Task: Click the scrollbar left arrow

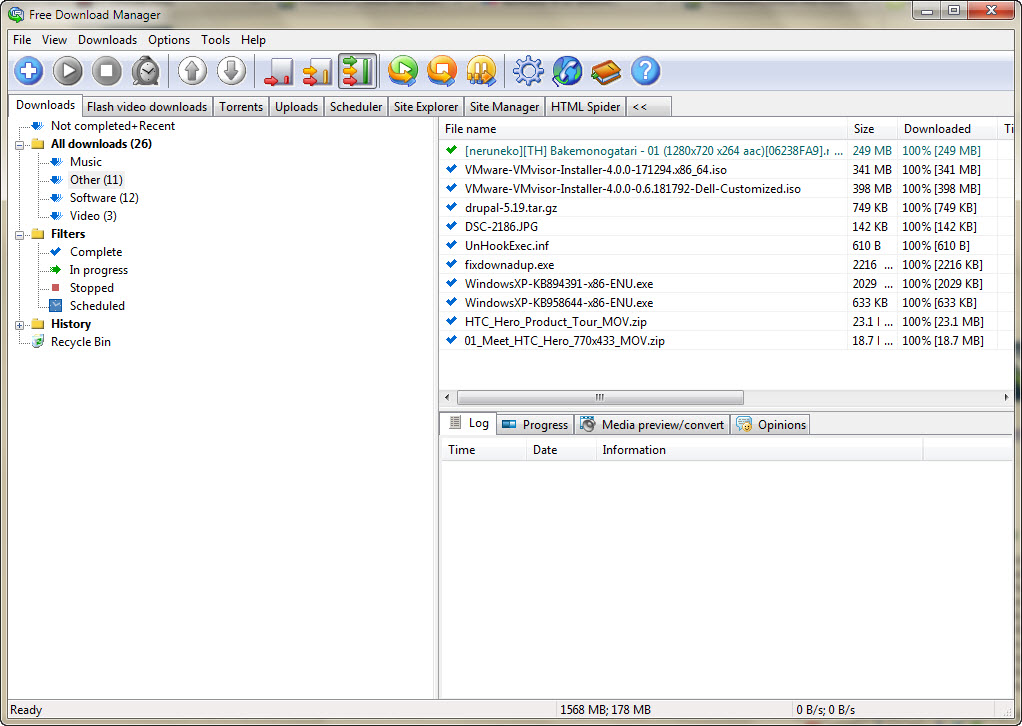Action: click(446, 397)
